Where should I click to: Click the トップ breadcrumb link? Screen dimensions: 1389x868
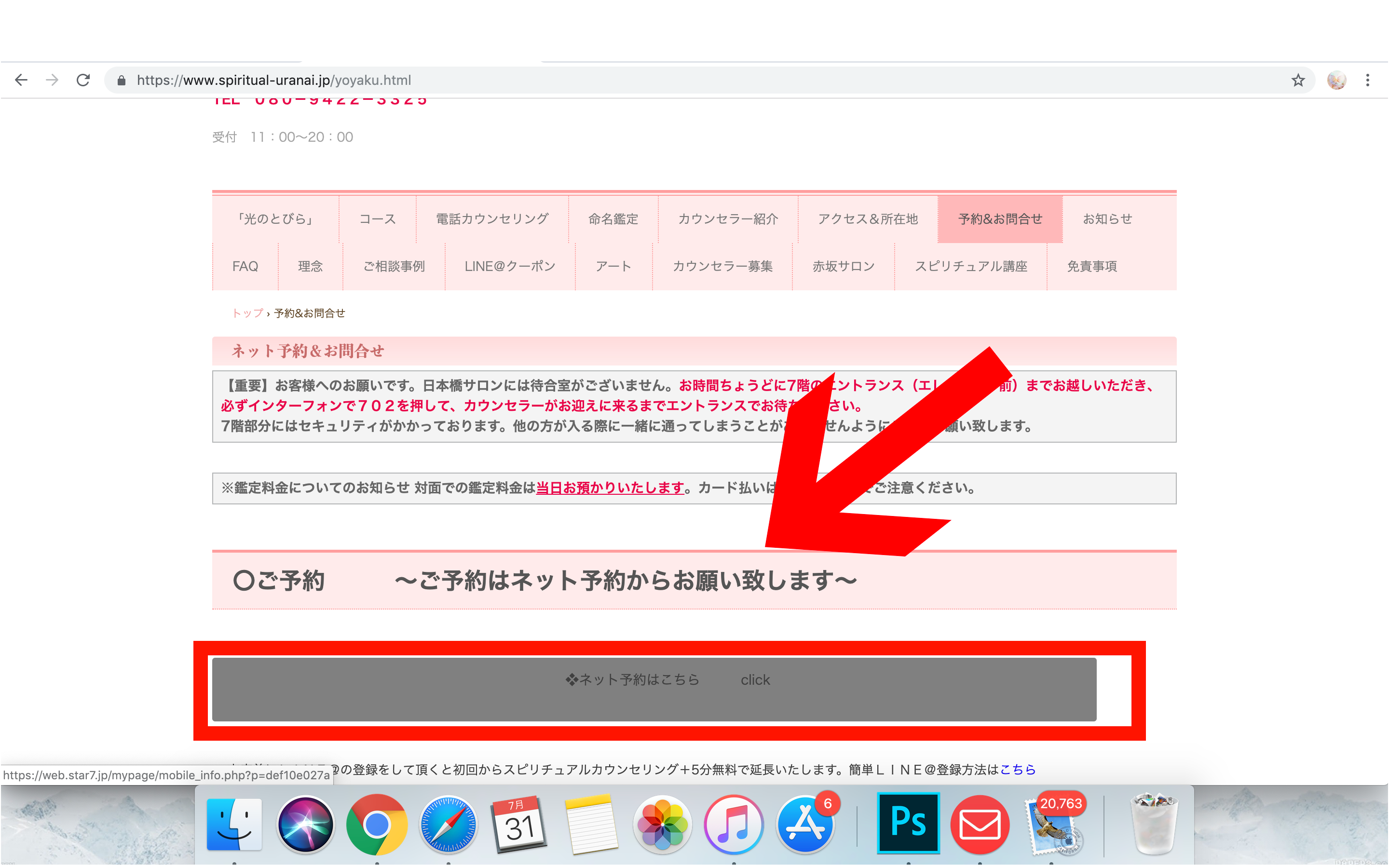pyautogui.click(x=247, y=313)
